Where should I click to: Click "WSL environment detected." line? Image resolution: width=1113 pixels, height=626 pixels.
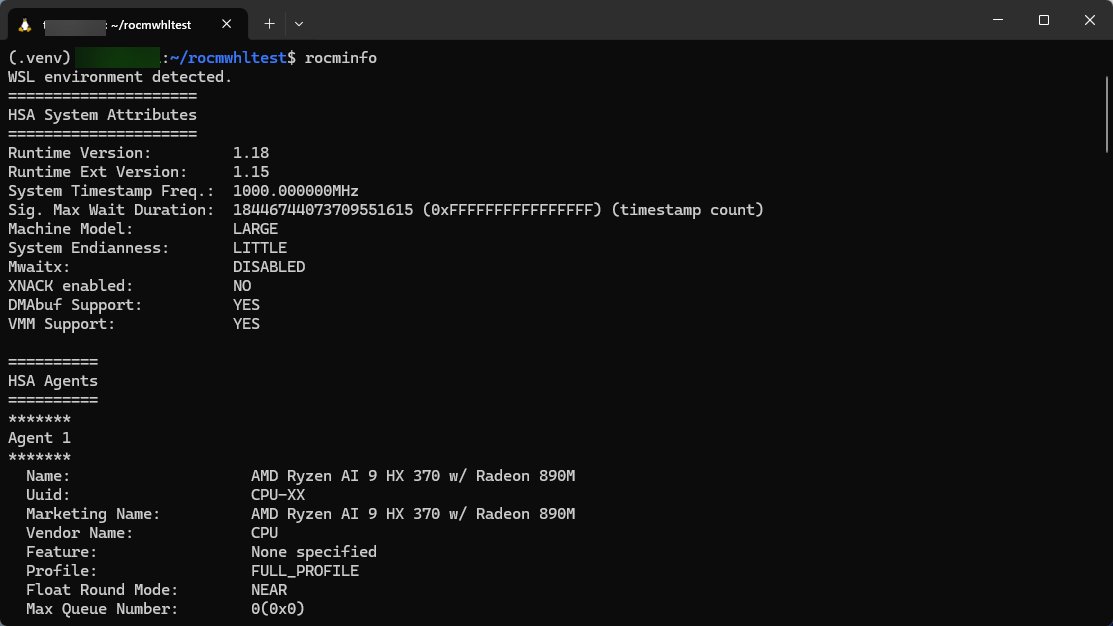pyautogui.click(x=120, y=77)
